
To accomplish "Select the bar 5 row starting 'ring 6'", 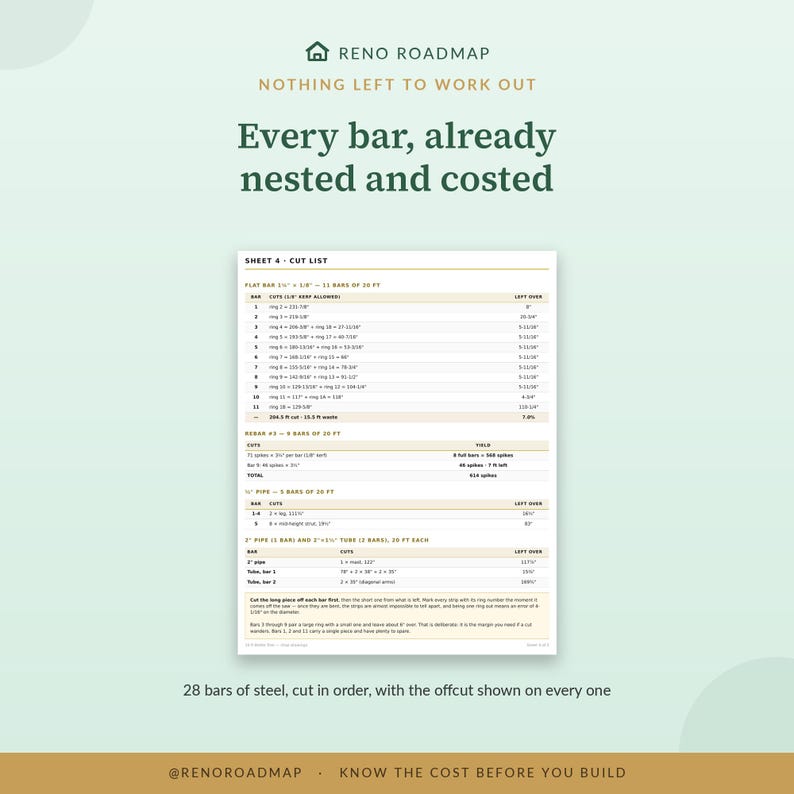I will pyautogui.click(x=397, y=347).
